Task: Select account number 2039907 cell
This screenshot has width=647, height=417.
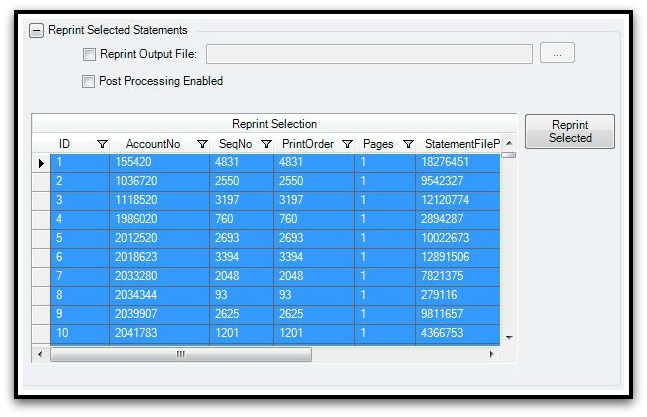Action: tap(160, 315)
